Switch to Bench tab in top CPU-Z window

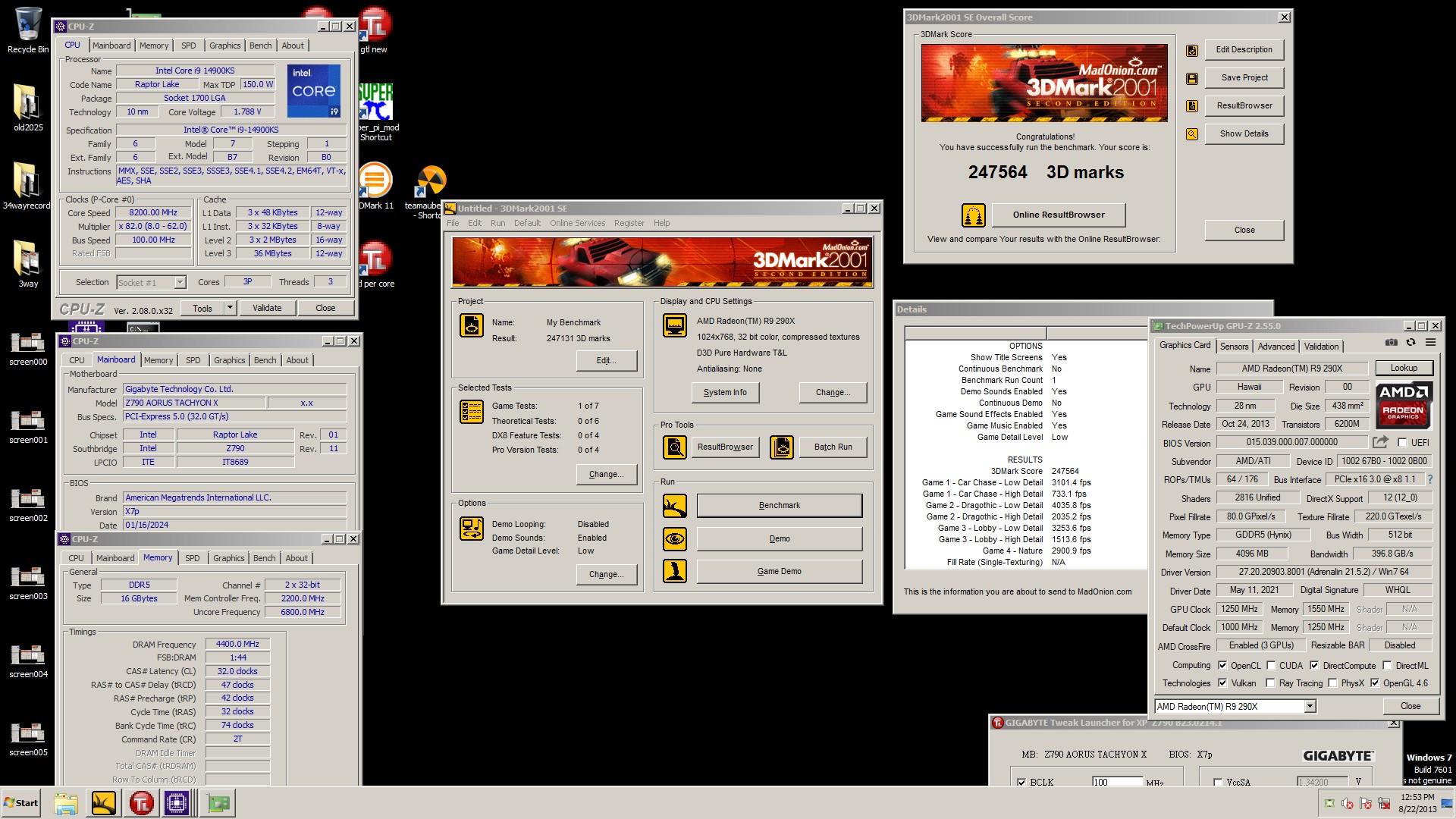tap(260, 46)
